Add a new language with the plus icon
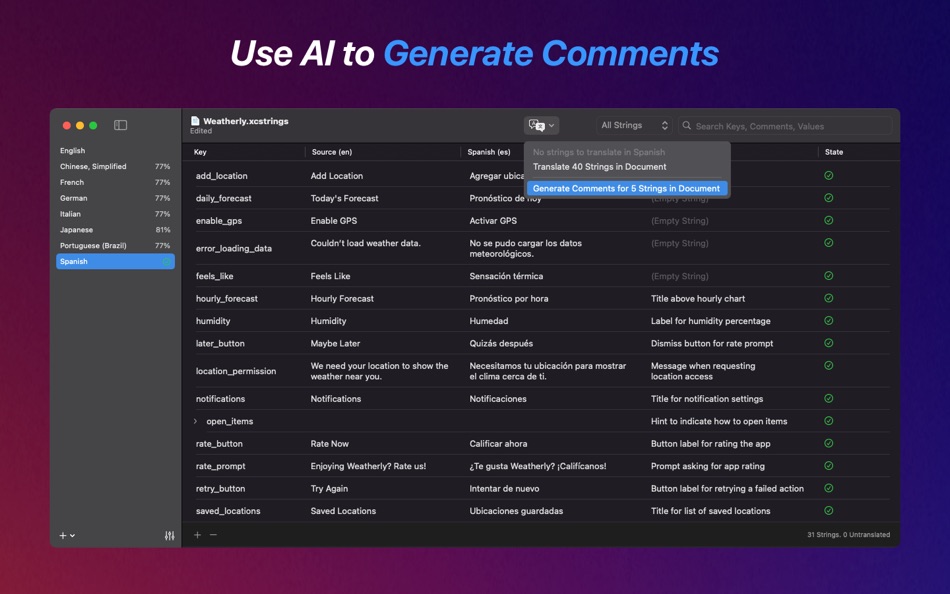Screen dimensions: 950x594 pos(62,536)
